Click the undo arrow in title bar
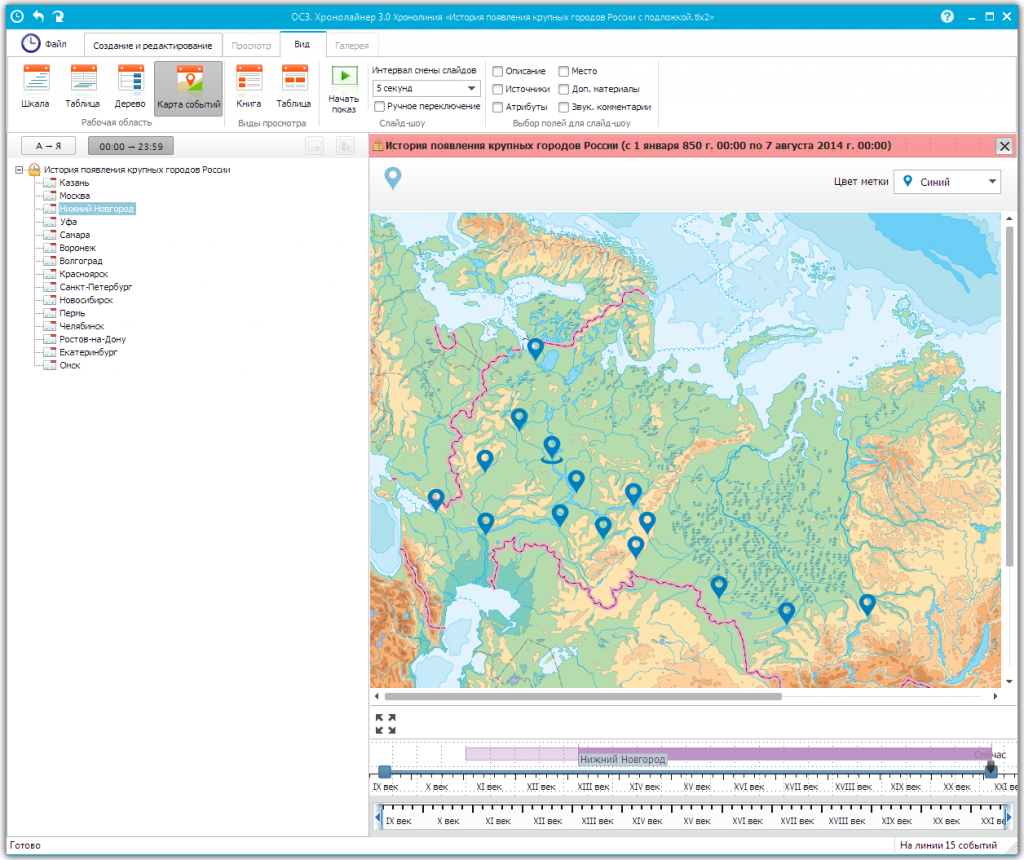The image size is (1024, 860). click(38, 17)
